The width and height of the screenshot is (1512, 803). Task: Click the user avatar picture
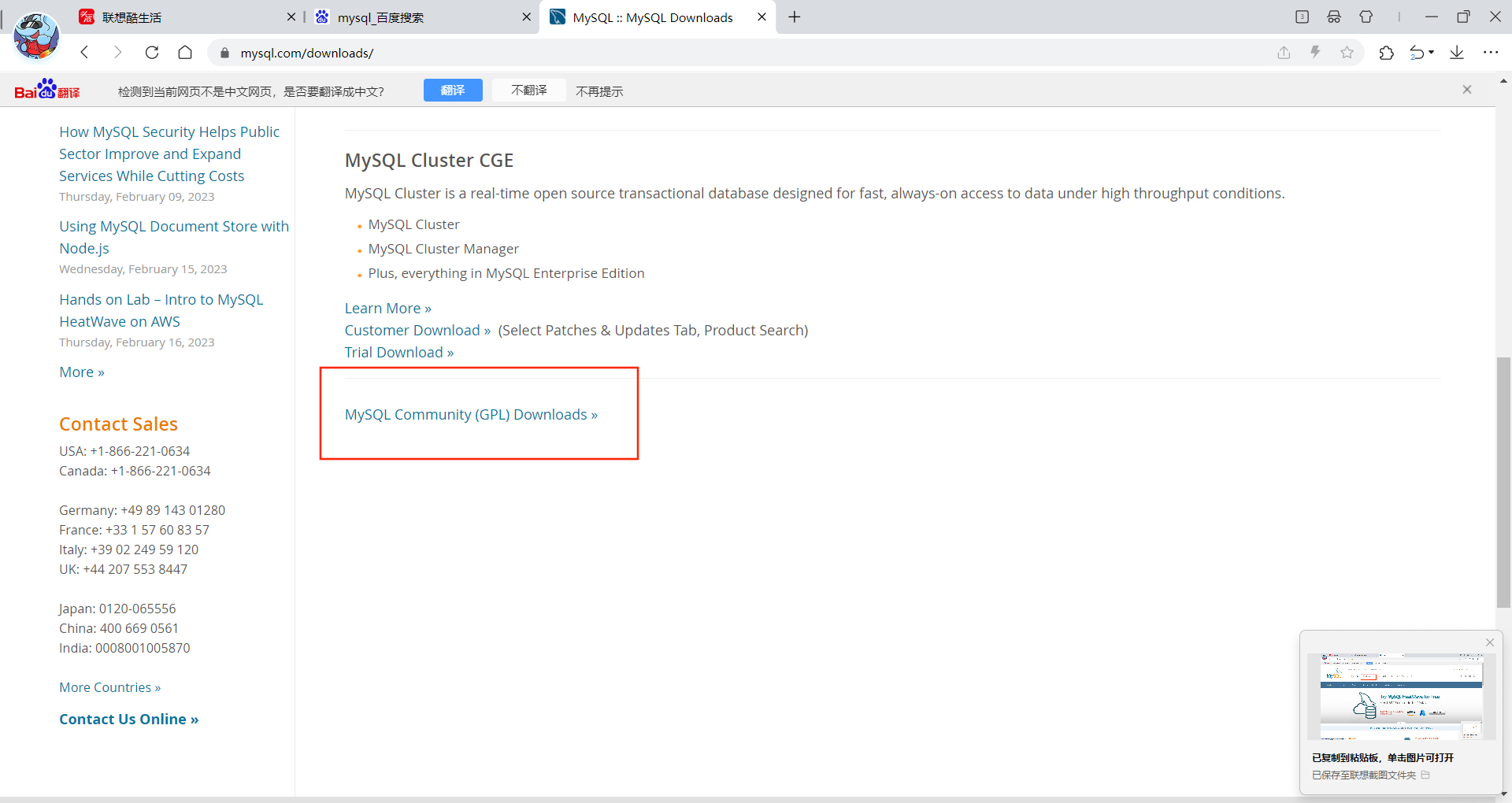coord(36,36)
